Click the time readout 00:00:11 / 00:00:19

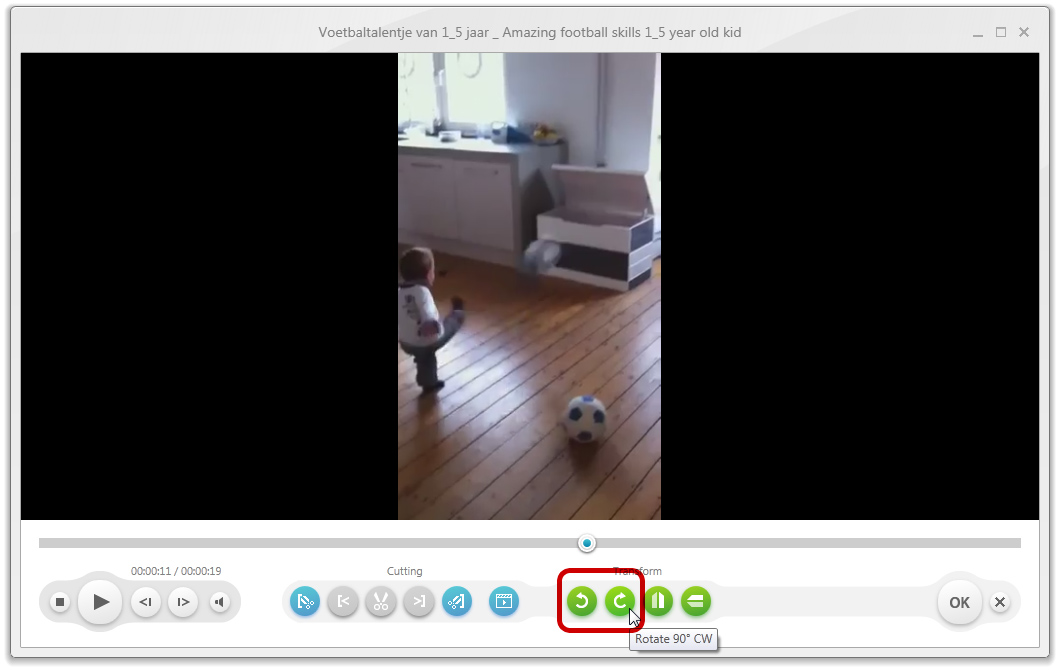pyautogui.click(x=176, y=571)
